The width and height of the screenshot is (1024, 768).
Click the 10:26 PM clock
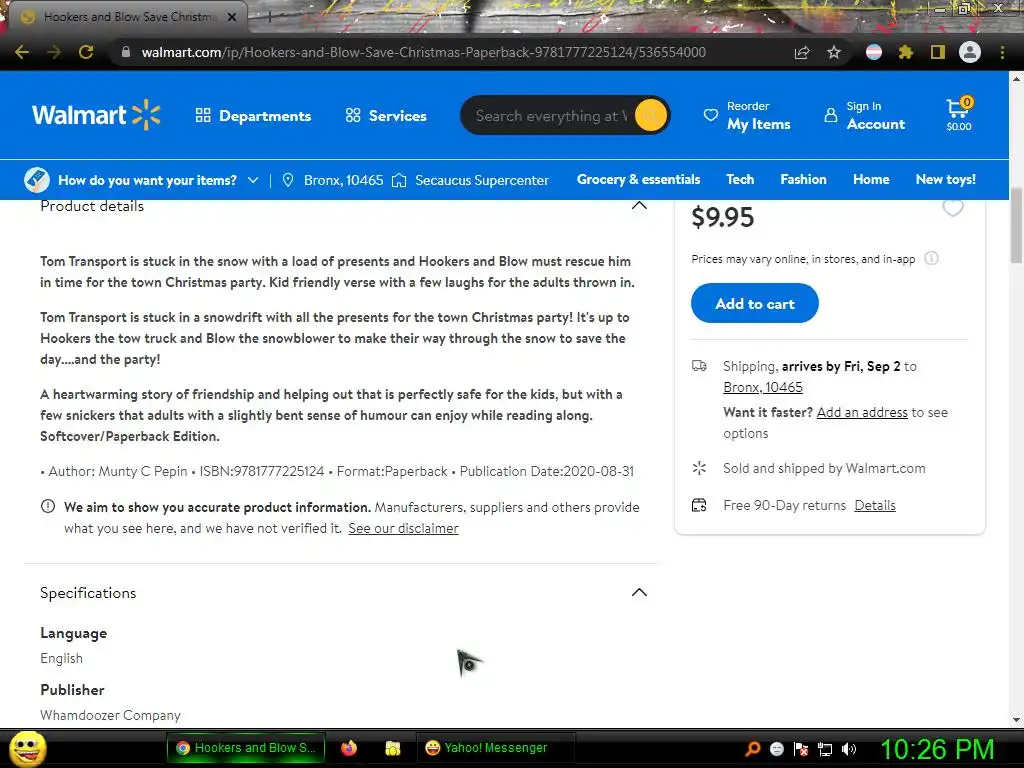pyautogui.click(x=937, y=749)
